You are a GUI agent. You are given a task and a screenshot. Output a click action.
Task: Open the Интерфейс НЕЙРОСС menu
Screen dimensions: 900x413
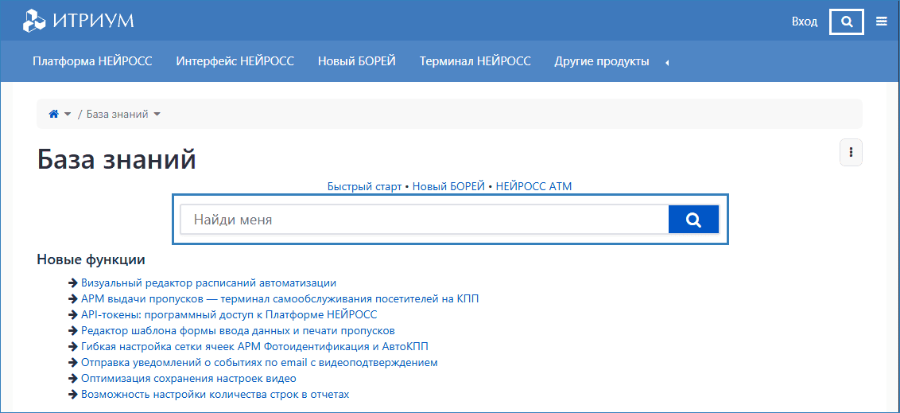pos(235,61)
